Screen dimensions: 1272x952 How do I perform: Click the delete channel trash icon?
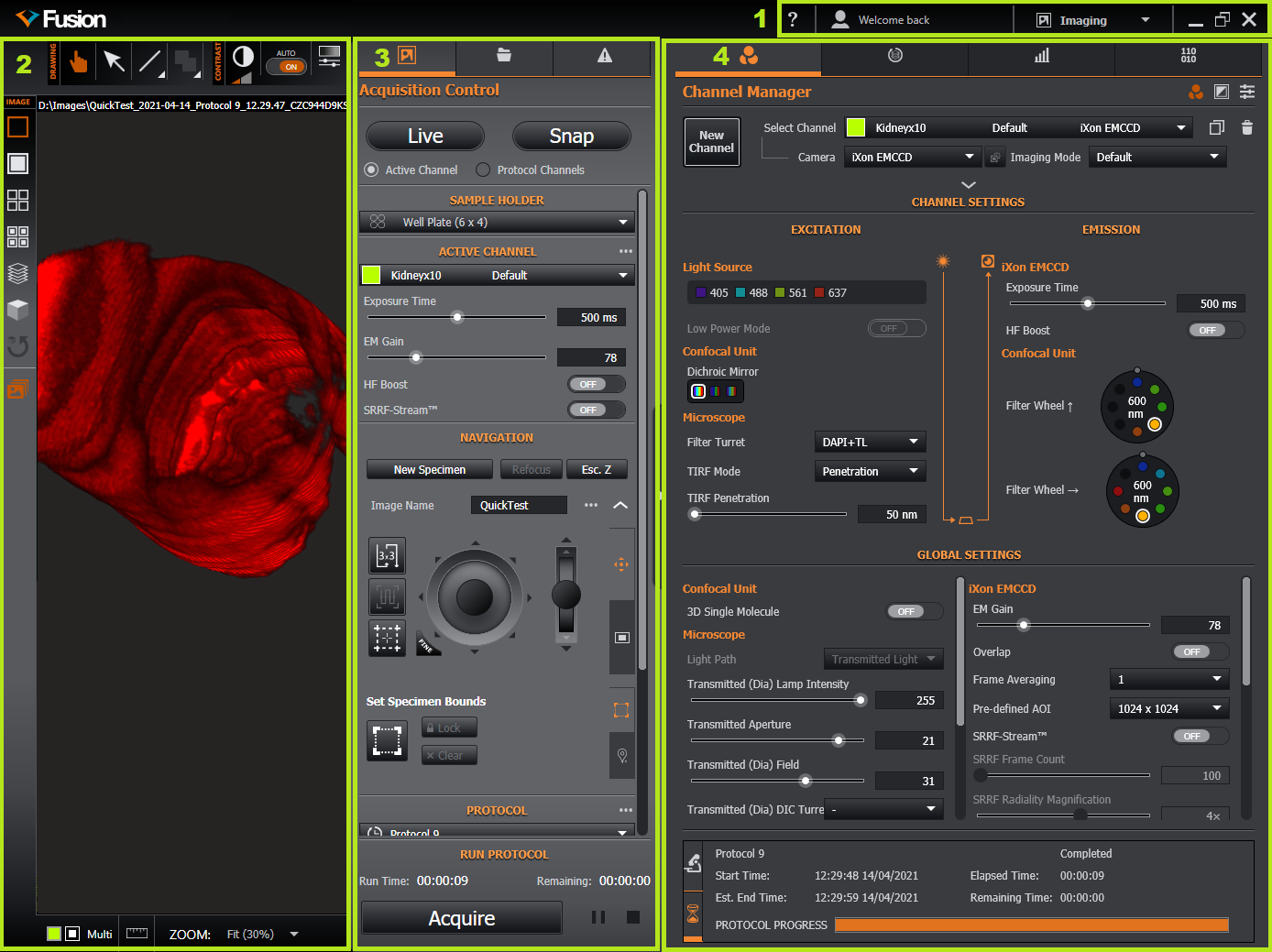coord(1246,128)
